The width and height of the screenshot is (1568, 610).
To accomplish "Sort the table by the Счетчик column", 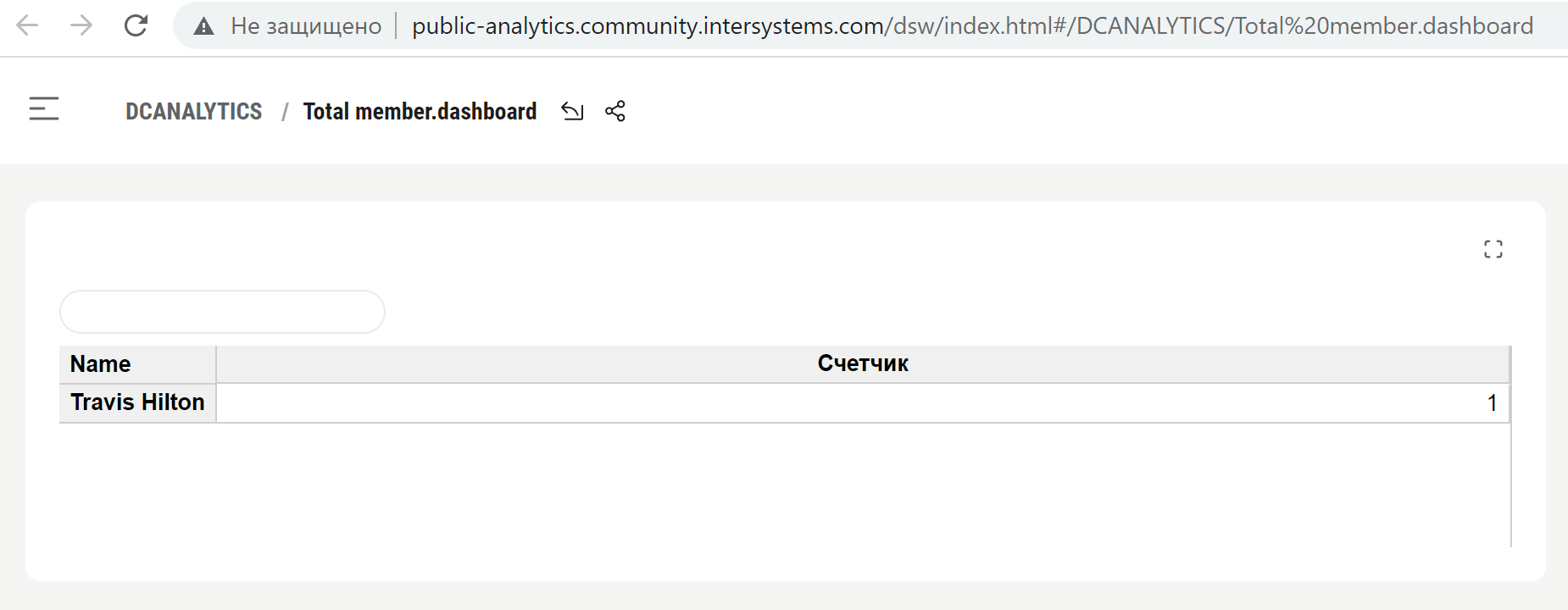I will pos(861,363).
